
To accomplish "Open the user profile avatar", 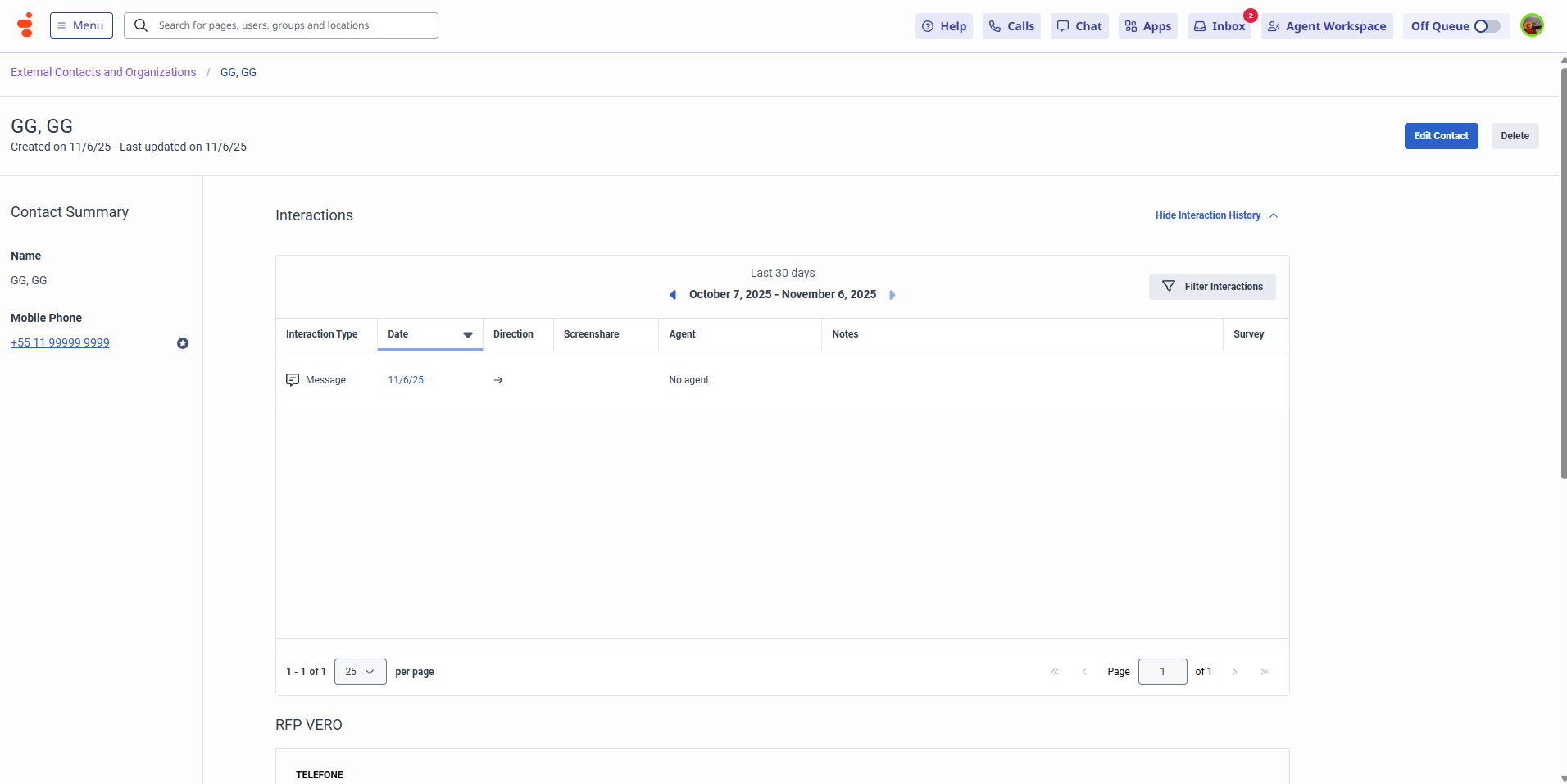I will [x=1532, y=25].
